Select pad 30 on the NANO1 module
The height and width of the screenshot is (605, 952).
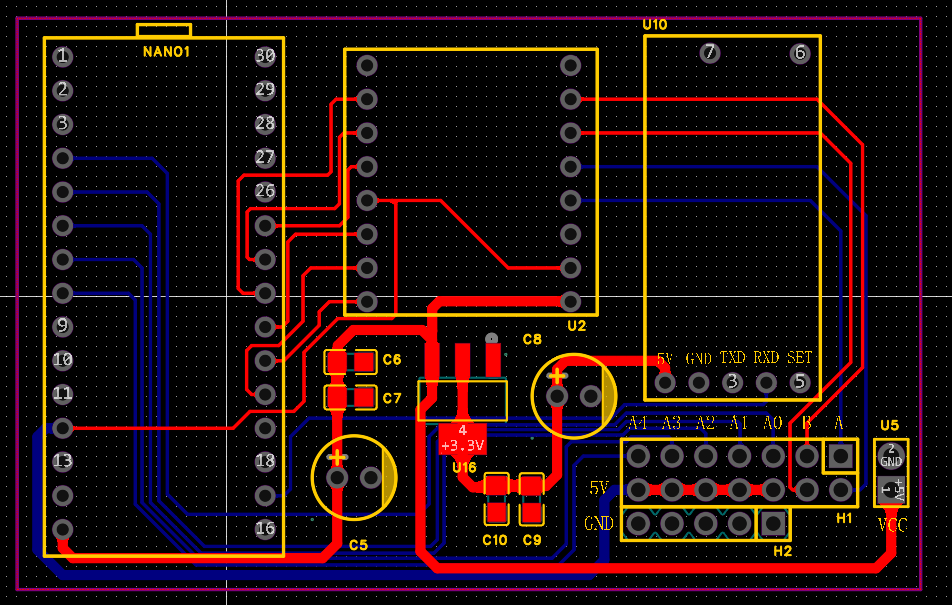pyautogui.click(x=265, y=56)
